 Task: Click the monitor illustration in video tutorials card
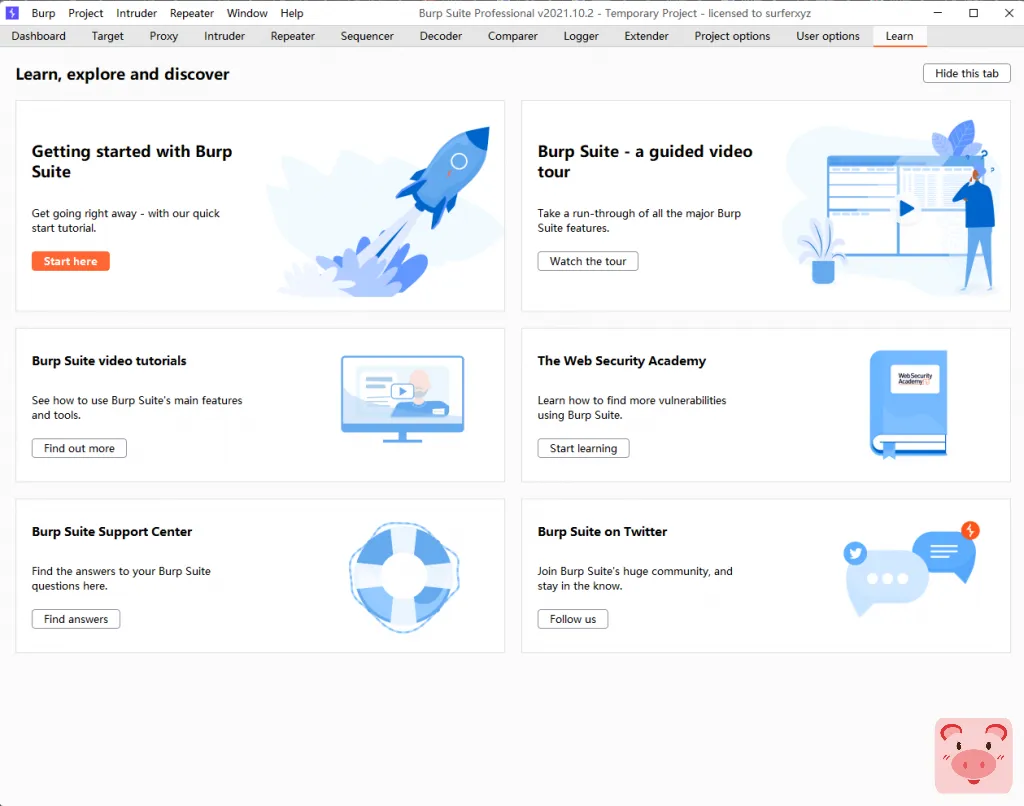pyautogui.click(x=402, y=399)
